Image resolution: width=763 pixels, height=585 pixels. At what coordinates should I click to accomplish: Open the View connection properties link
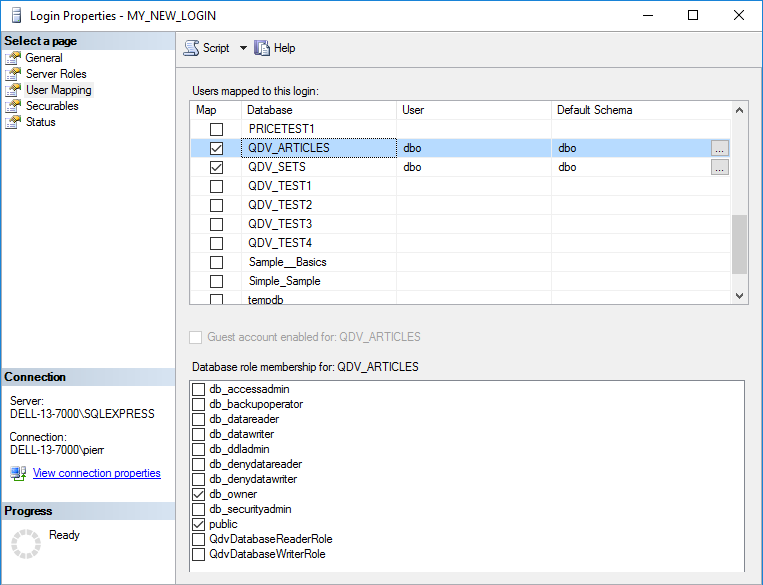pyautogui.click(x=97, y=473)
